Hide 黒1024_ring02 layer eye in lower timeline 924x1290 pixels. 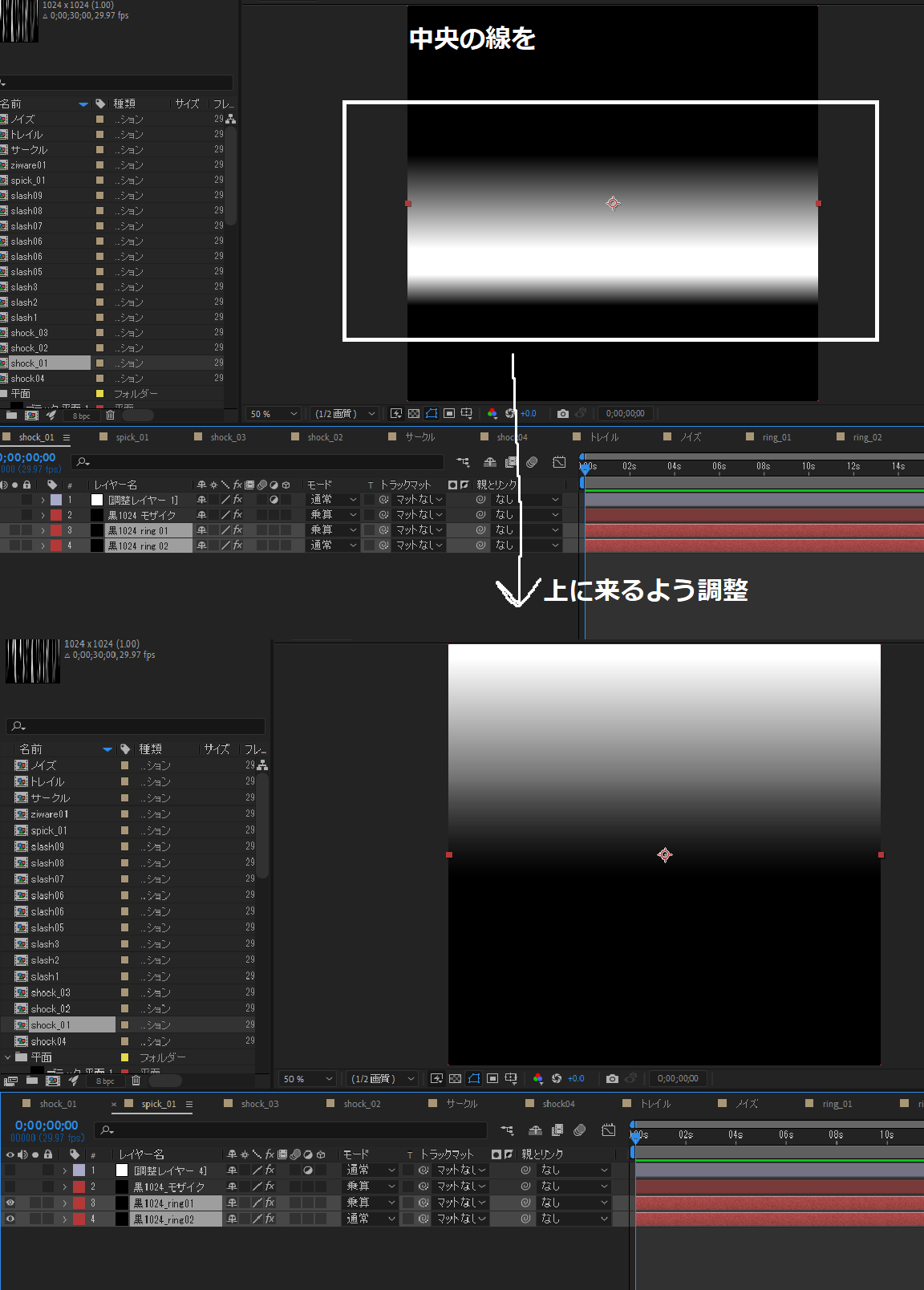pyautogui.click(x=10, y=1219)
